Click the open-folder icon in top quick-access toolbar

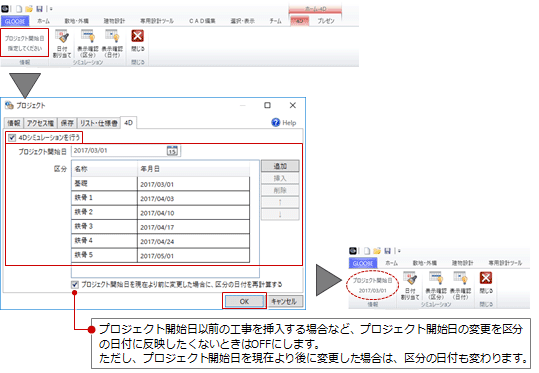pyautogui.click(x=29, y=9)
